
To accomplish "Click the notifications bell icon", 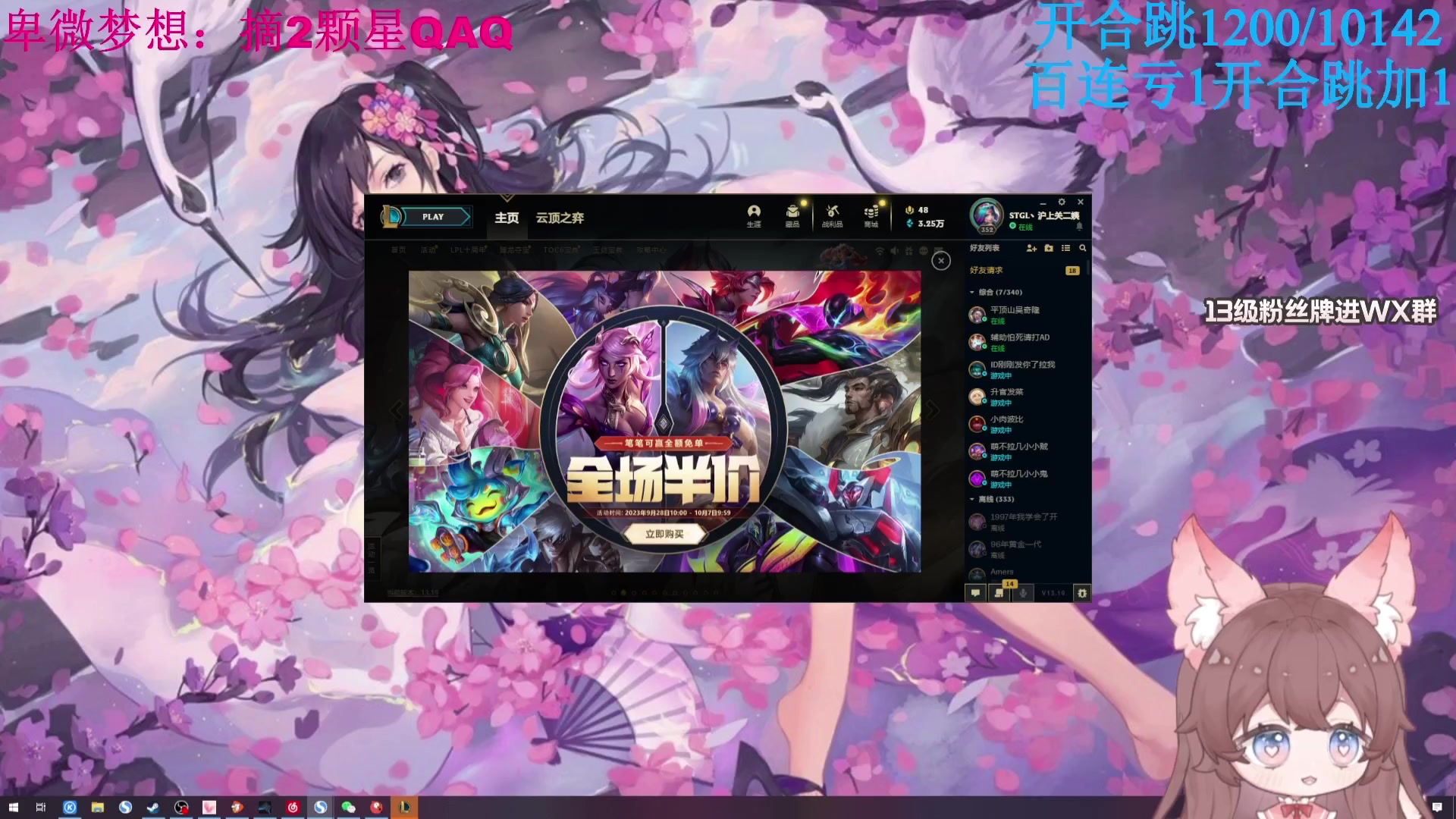I will 1079,227.
